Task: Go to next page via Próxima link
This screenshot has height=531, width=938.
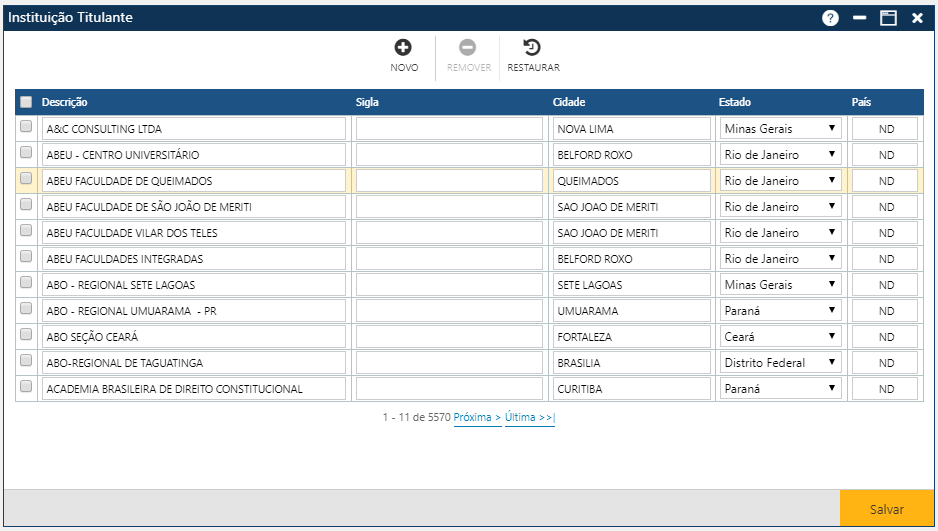Action: tap(477, 417)
